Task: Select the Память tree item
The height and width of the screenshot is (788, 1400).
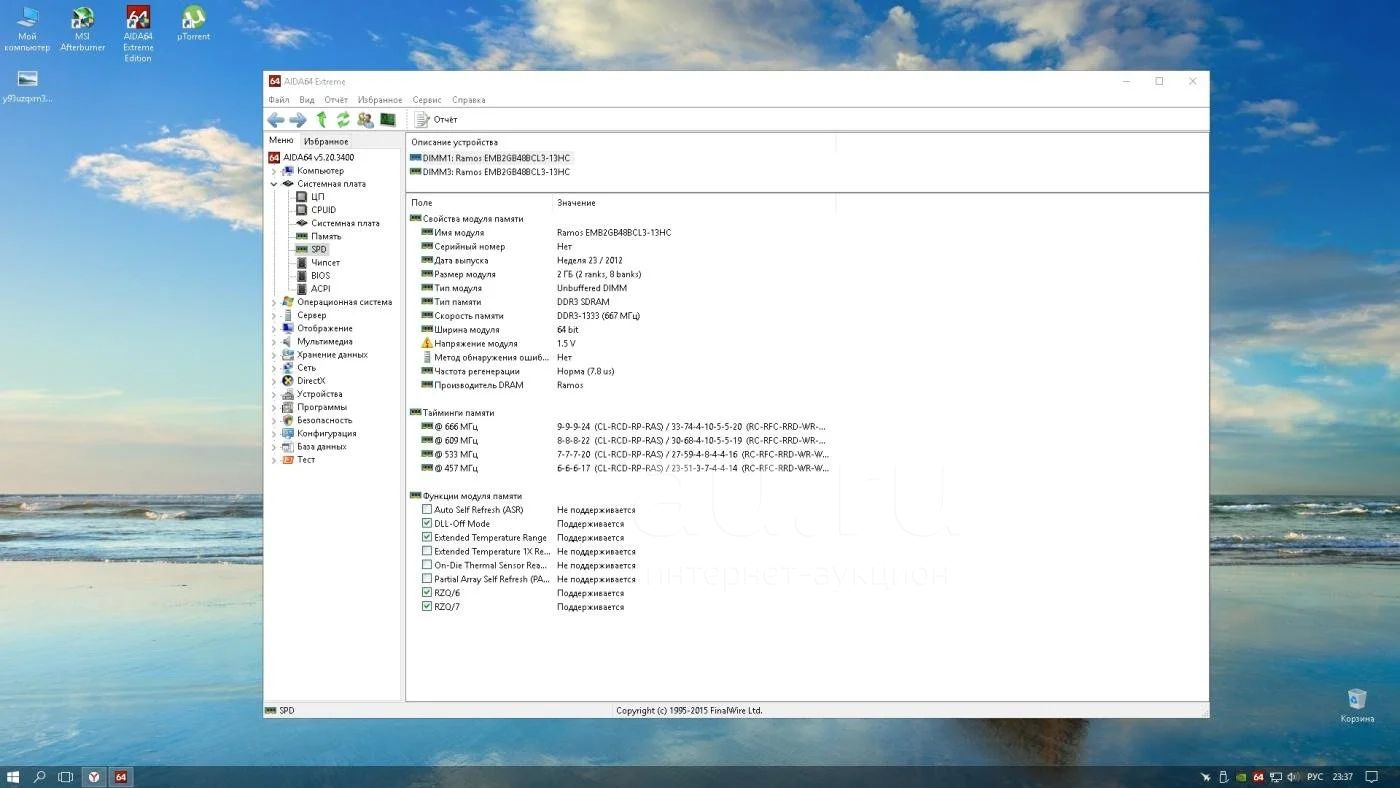Action: pyautogui.click(x=326, y=236)
